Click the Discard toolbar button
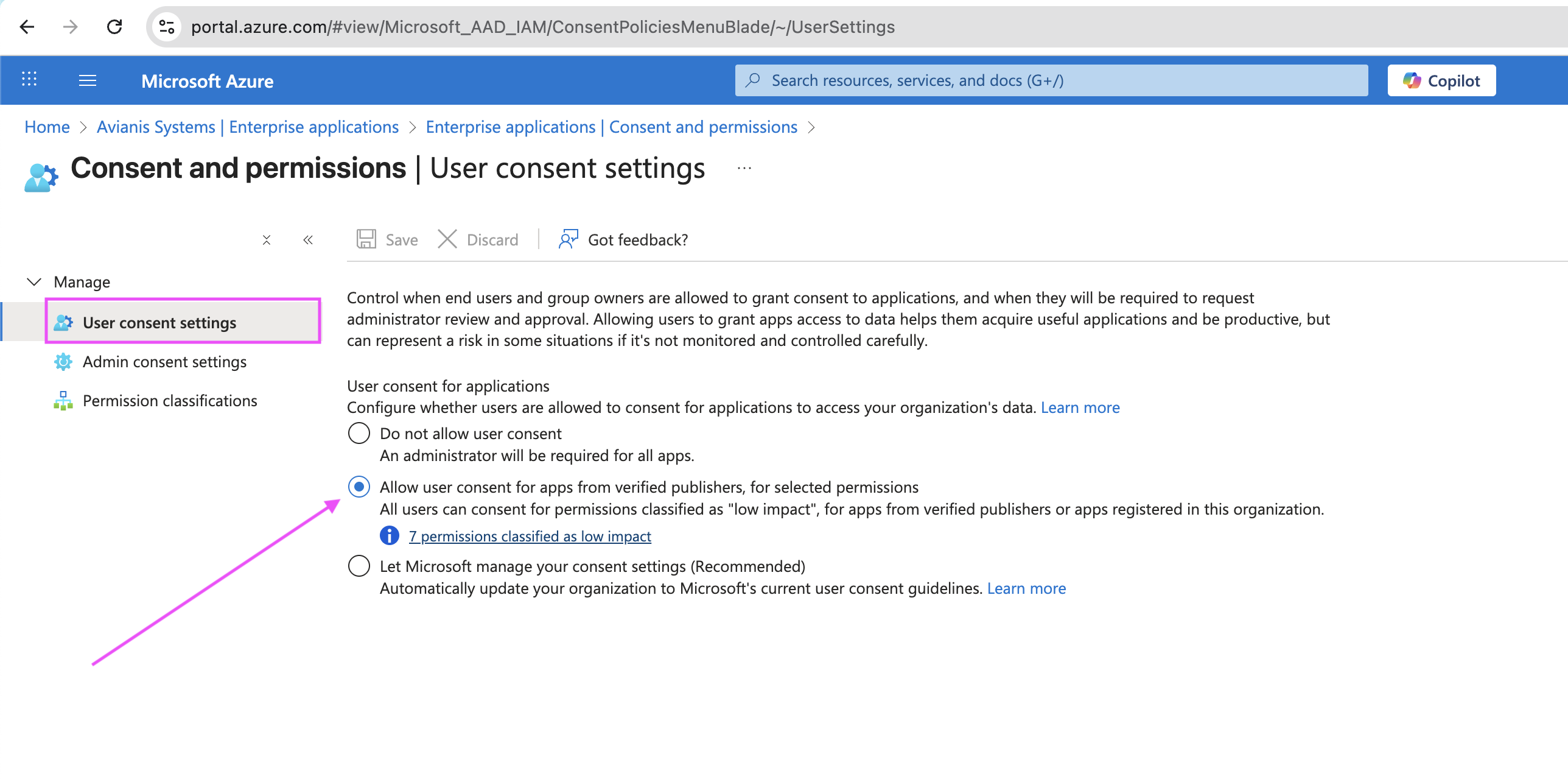 click(x=478, y=239)
